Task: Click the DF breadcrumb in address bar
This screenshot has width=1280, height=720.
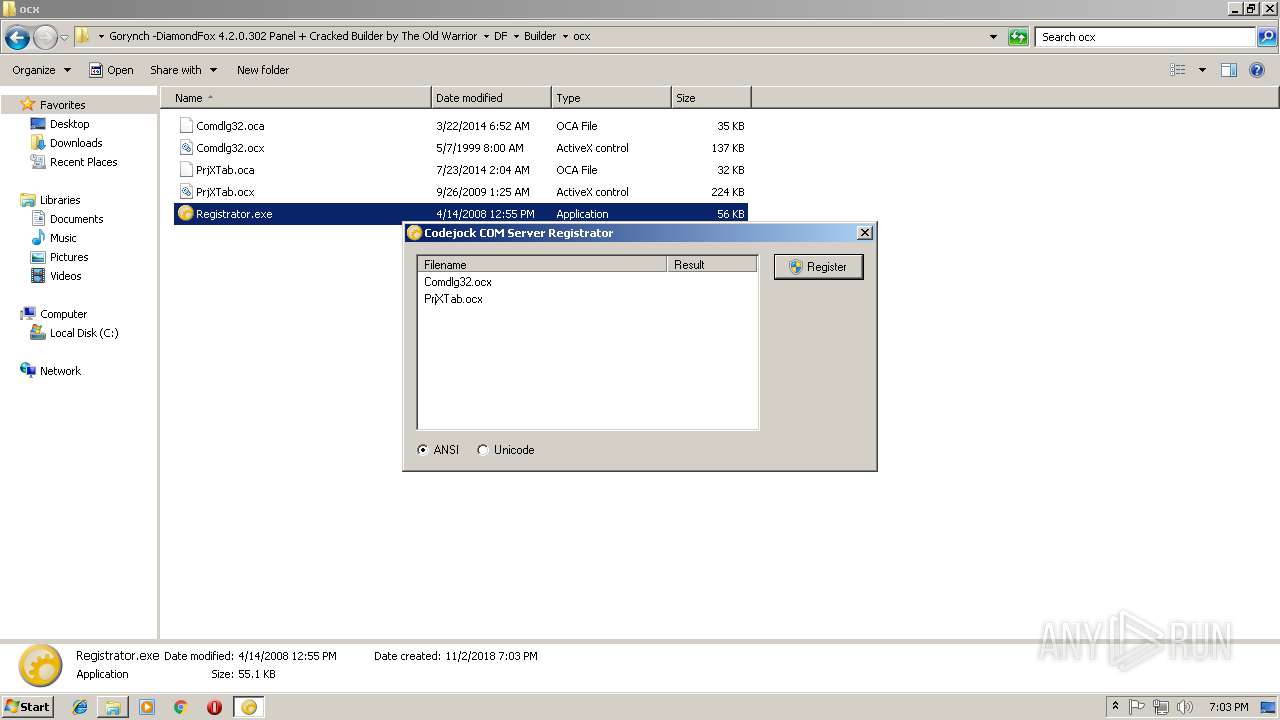Action: click(500, 36)
